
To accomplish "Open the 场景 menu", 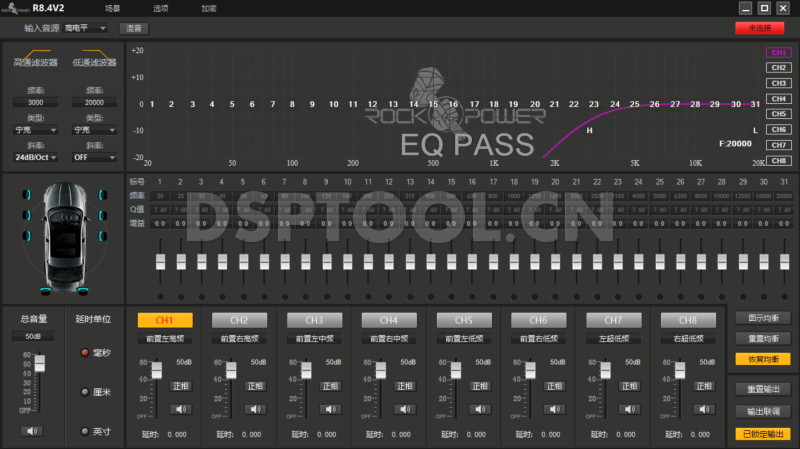I will point(113,8).
